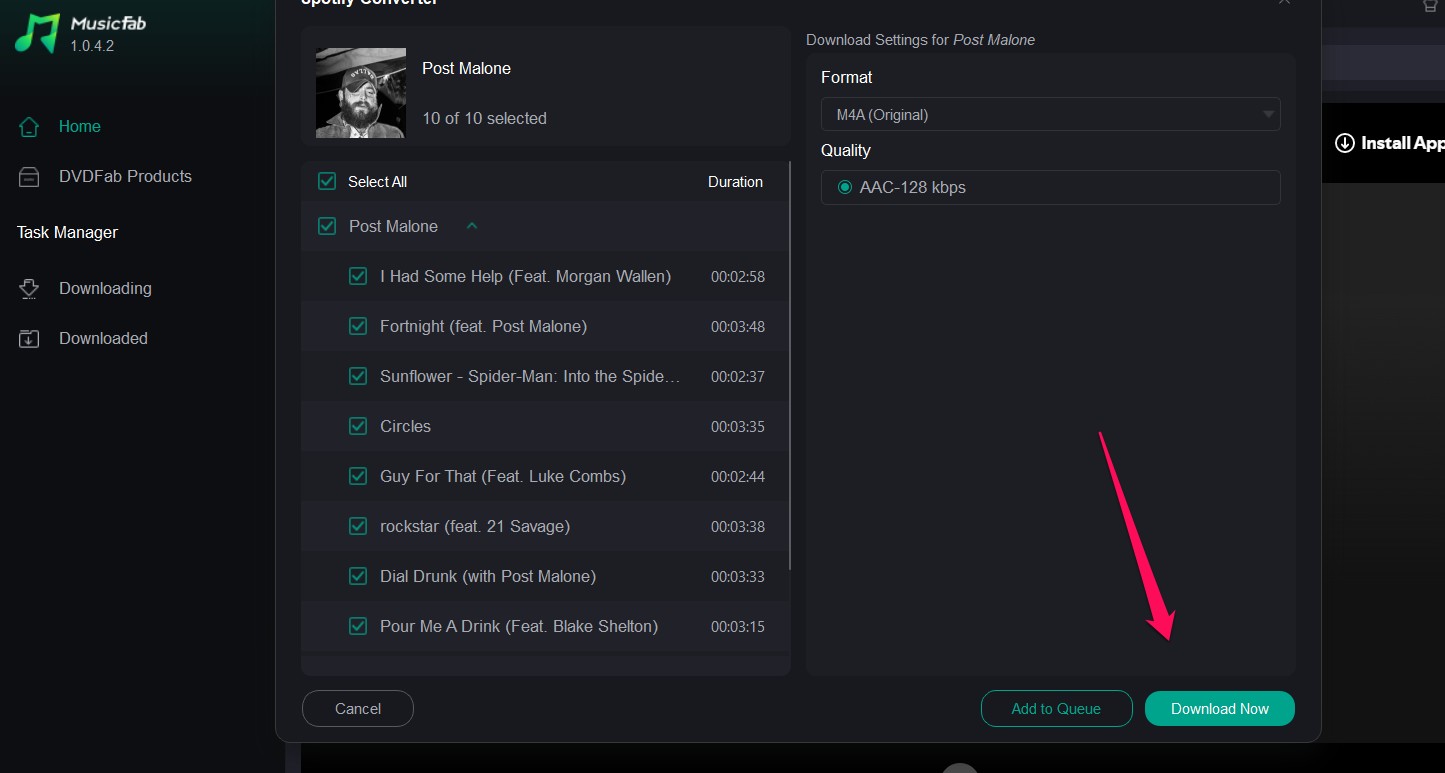This screenshot has height=773, width=1445.
Task: Uncheck the Circles track checkbox
Action: point(358,426)
